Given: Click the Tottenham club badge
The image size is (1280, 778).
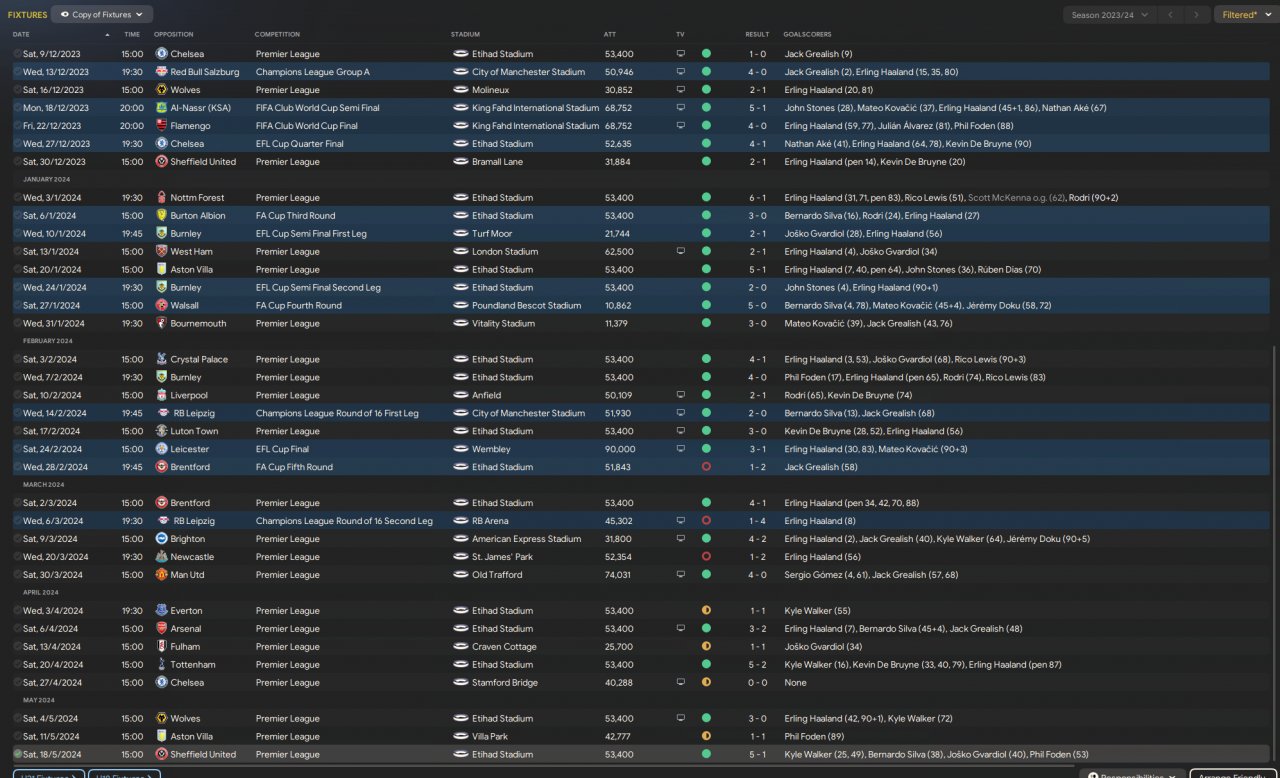Looking at the screenshot, I should (162, 665).
